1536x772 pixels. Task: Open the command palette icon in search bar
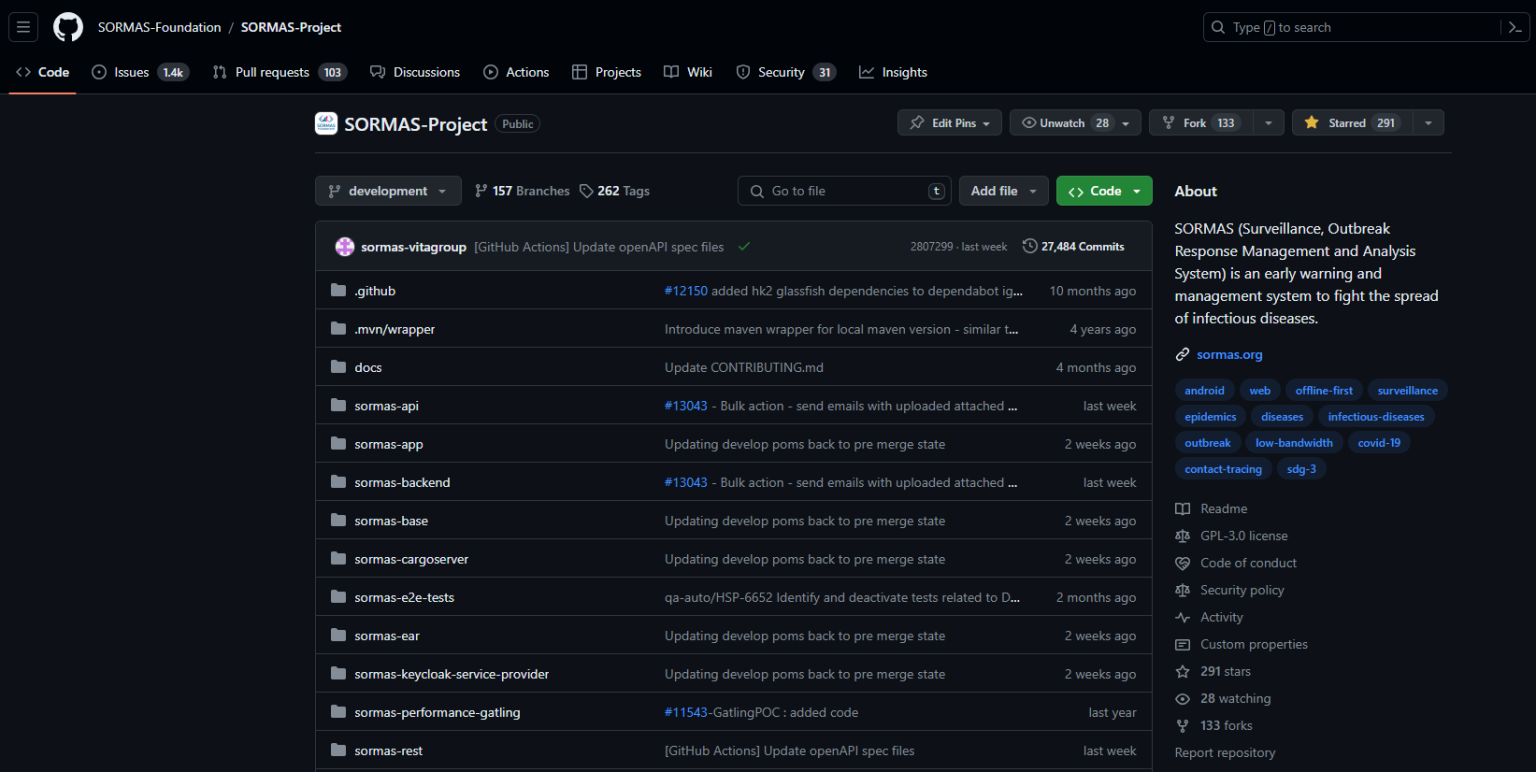tap(1516, 27)
